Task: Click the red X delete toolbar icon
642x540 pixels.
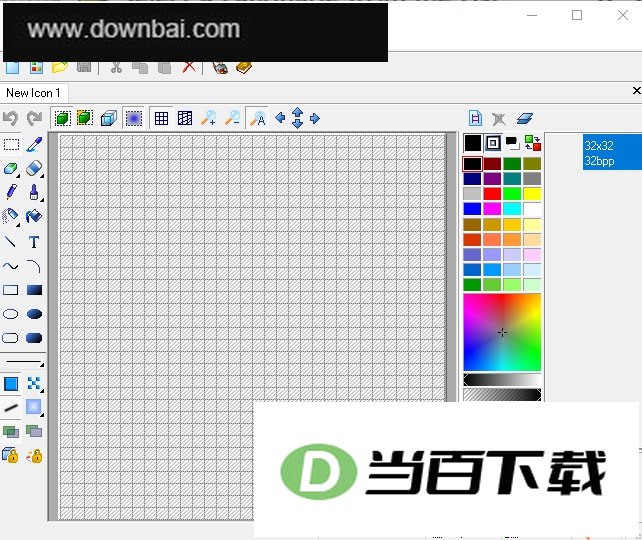Action: (x=189, y=67)
